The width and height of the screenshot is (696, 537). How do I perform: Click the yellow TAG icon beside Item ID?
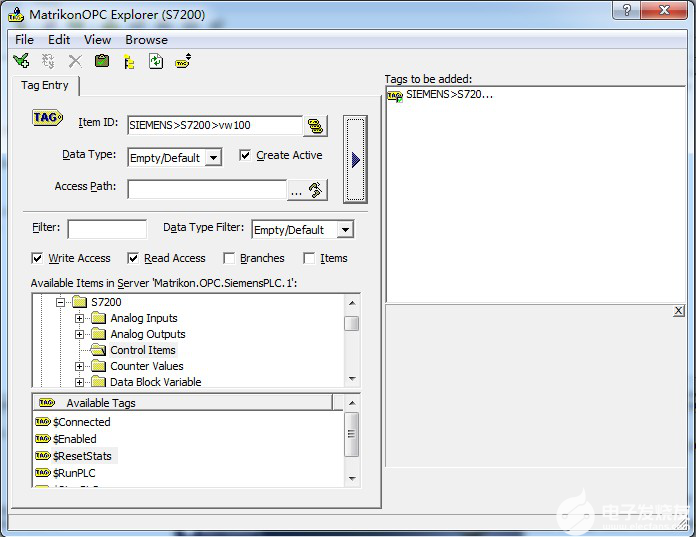tap(47, 118)
